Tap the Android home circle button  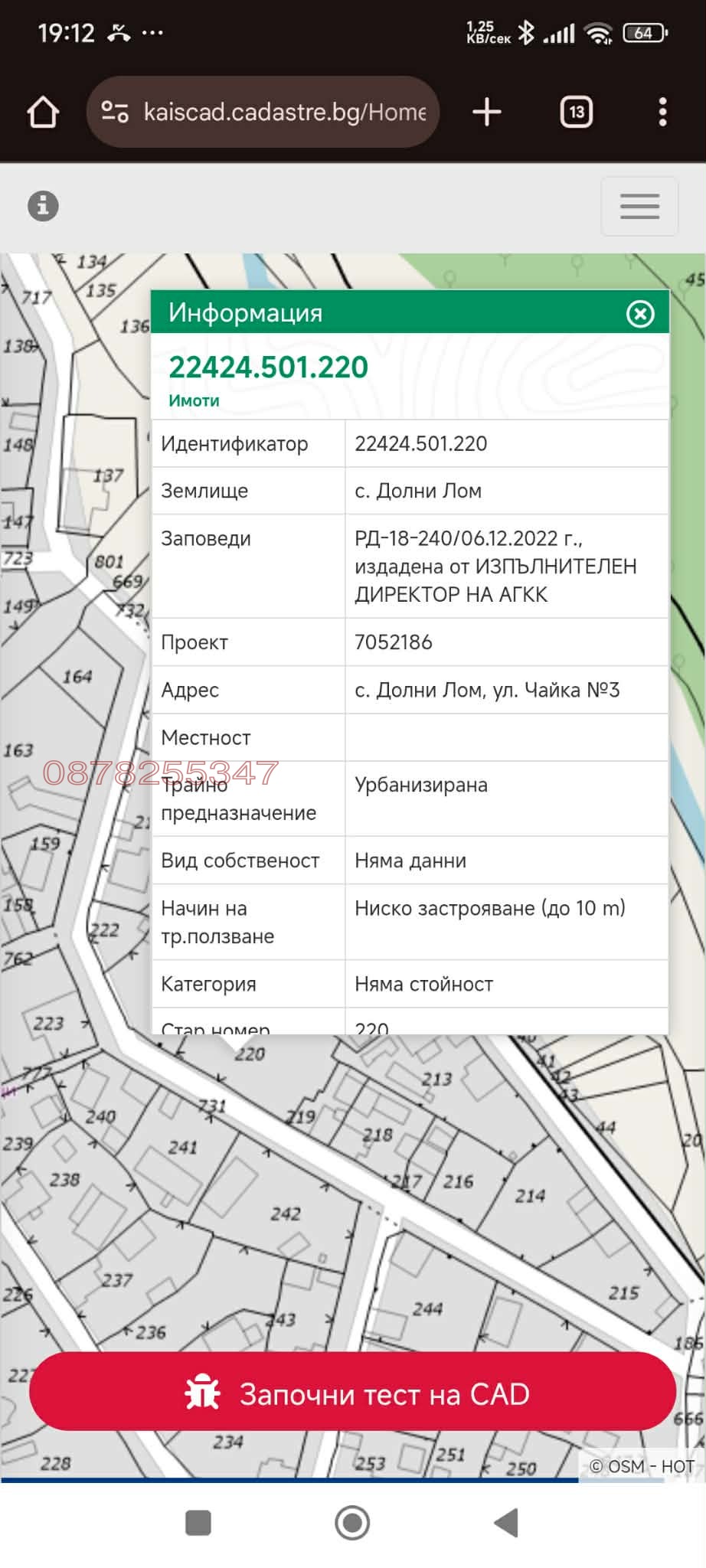click(x=352, y=1523)
